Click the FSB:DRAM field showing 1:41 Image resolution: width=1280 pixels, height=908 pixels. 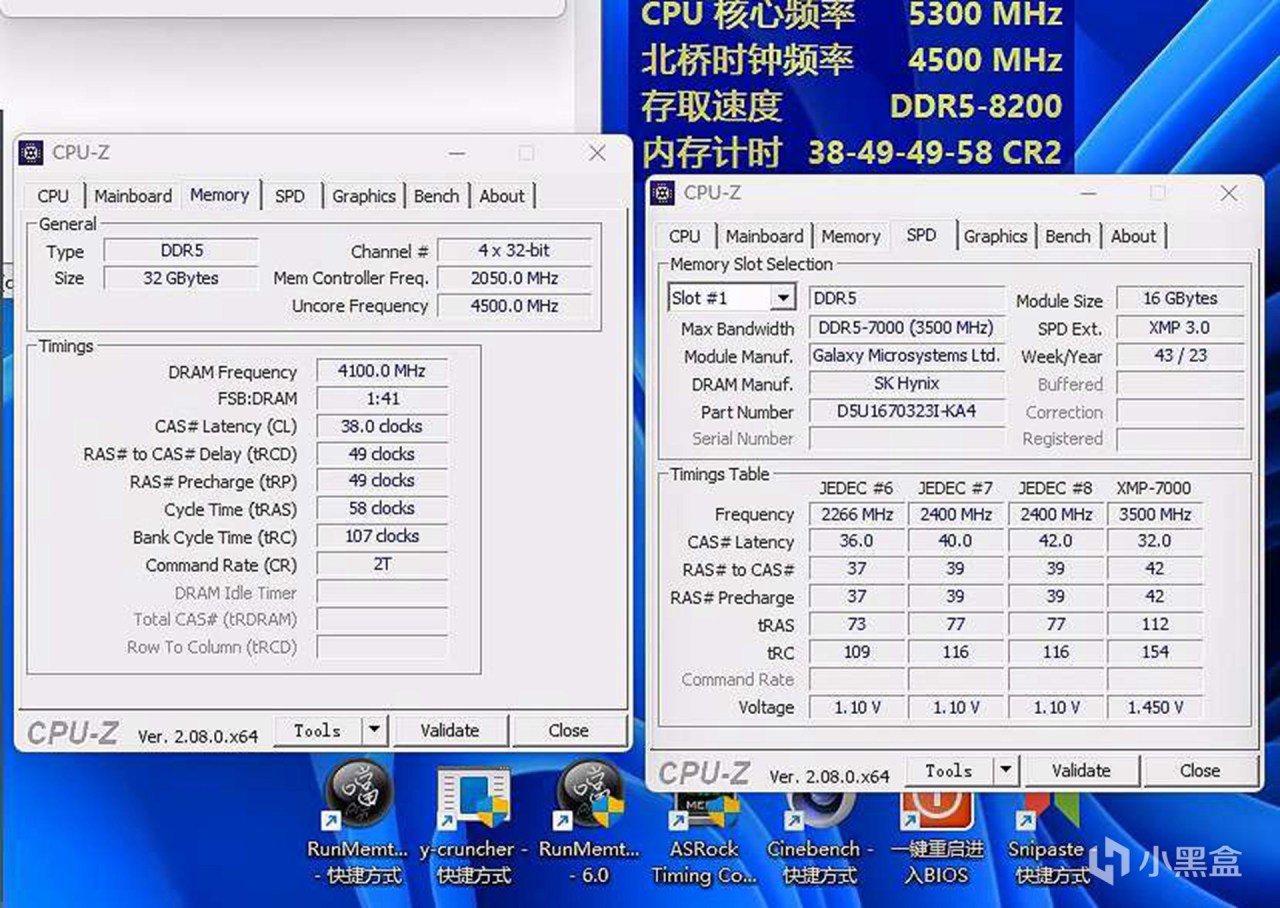coord(382,398)
